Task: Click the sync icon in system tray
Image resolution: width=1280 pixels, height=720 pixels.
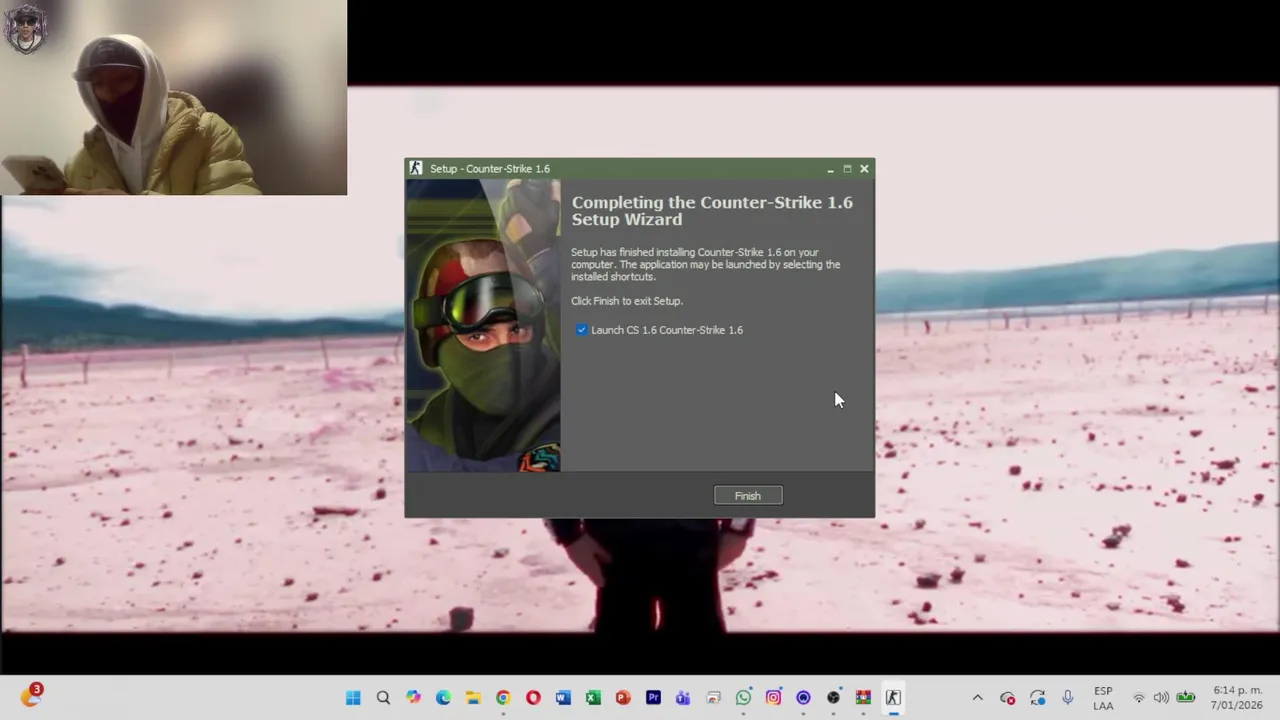Action: [x=1038, y=698]
